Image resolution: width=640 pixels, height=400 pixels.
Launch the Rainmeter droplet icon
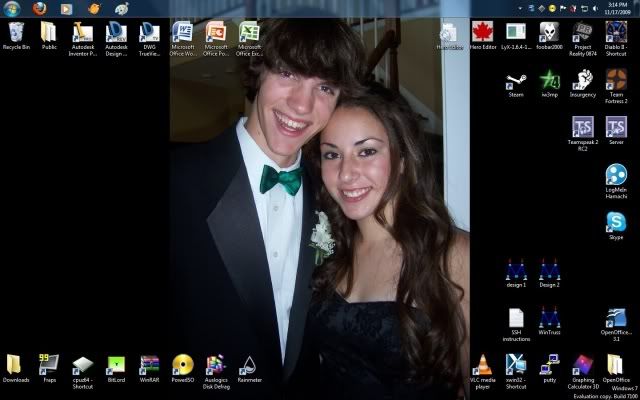coord(249,364)
